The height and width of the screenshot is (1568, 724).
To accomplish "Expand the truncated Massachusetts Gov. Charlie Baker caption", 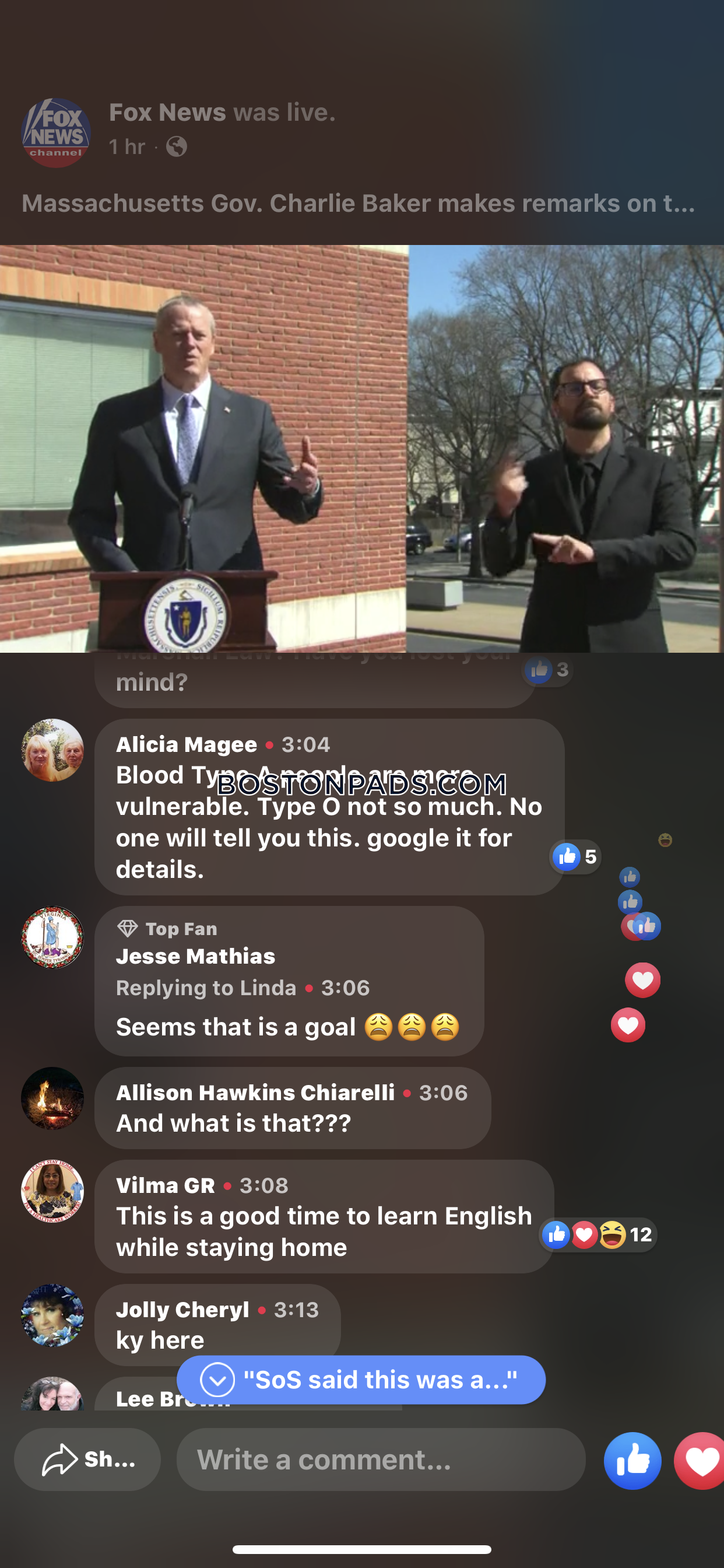I will [x=359, y=204].
